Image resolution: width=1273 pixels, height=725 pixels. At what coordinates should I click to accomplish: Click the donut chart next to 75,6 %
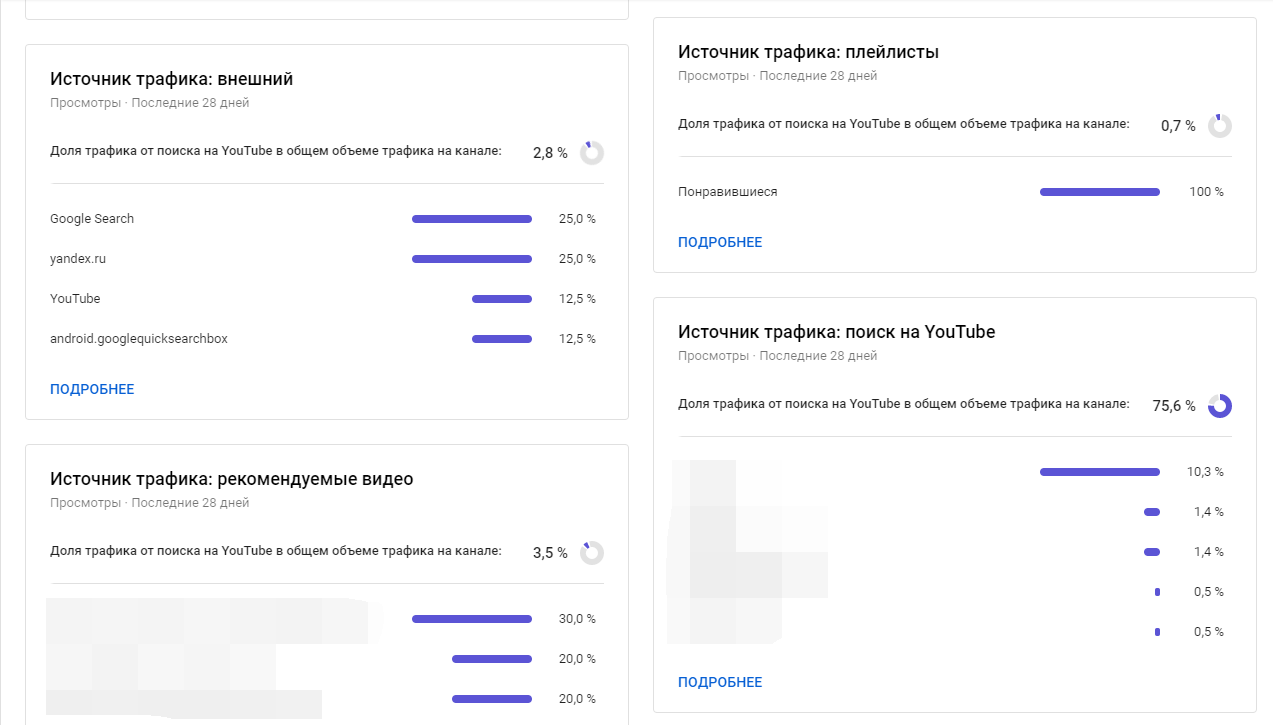coord(1219,405)
